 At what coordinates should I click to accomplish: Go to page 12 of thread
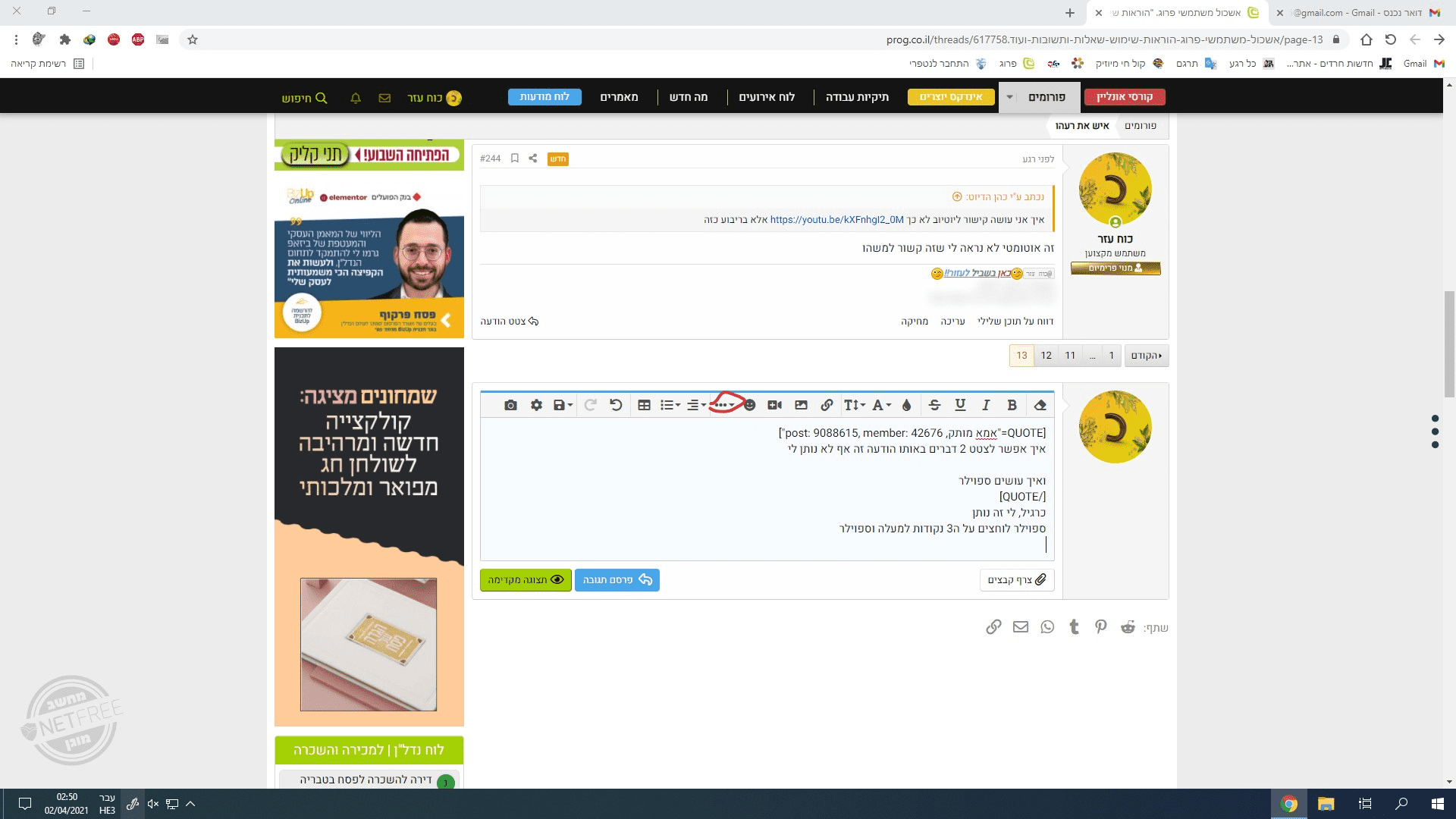coord(1046,355)
